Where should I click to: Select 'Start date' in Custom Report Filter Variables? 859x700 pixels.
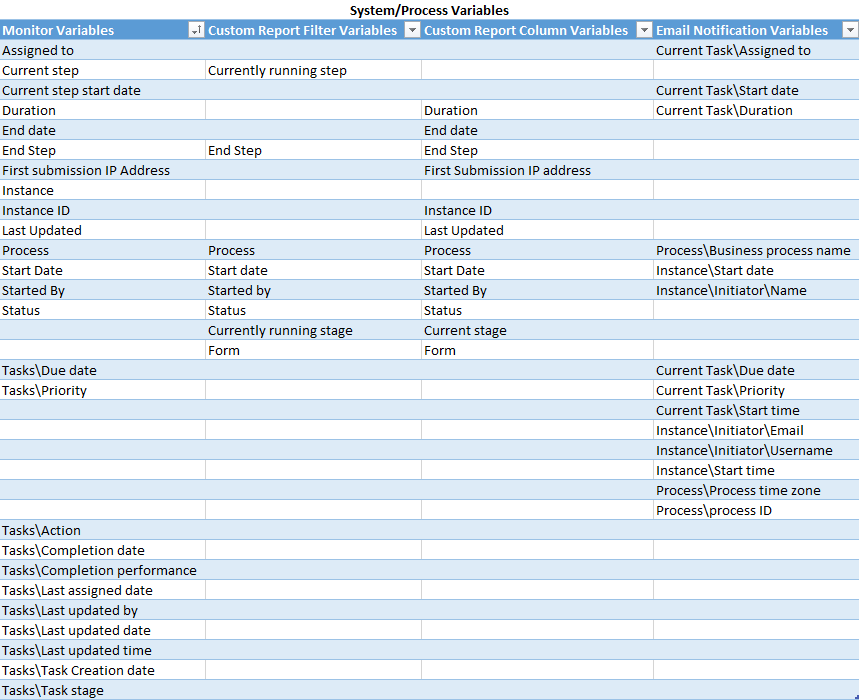point(313,270)
